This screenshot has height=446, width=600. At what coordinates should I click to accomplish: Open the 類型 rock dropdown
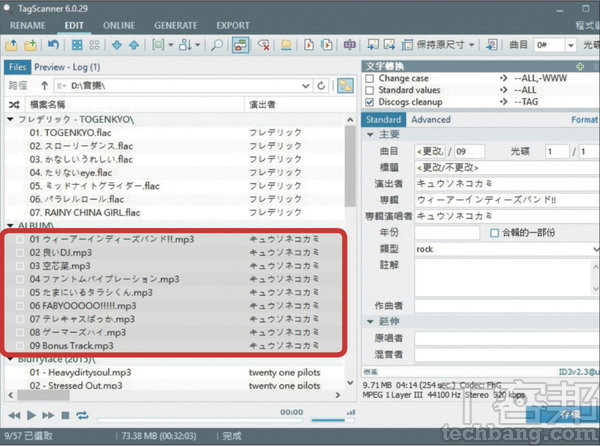[x=596, y=249]
